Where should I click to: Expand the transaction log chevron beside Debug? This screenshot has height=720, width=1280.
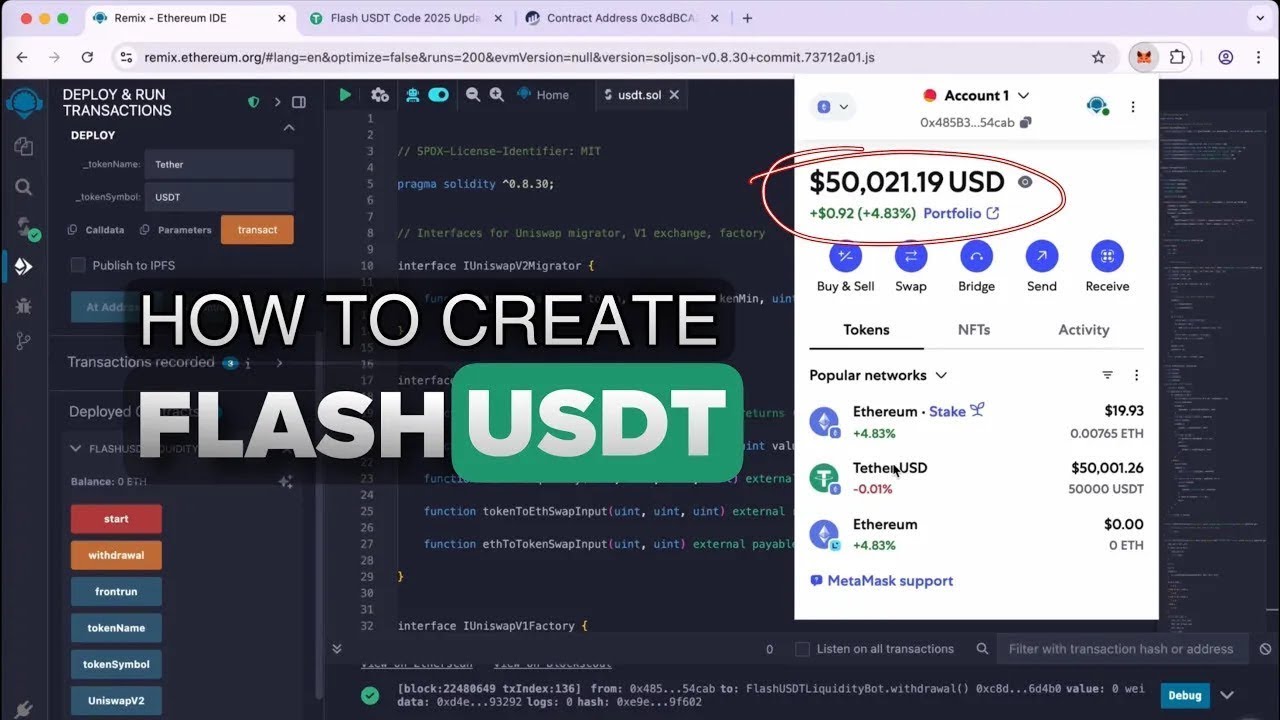(x=1227, y=695)
